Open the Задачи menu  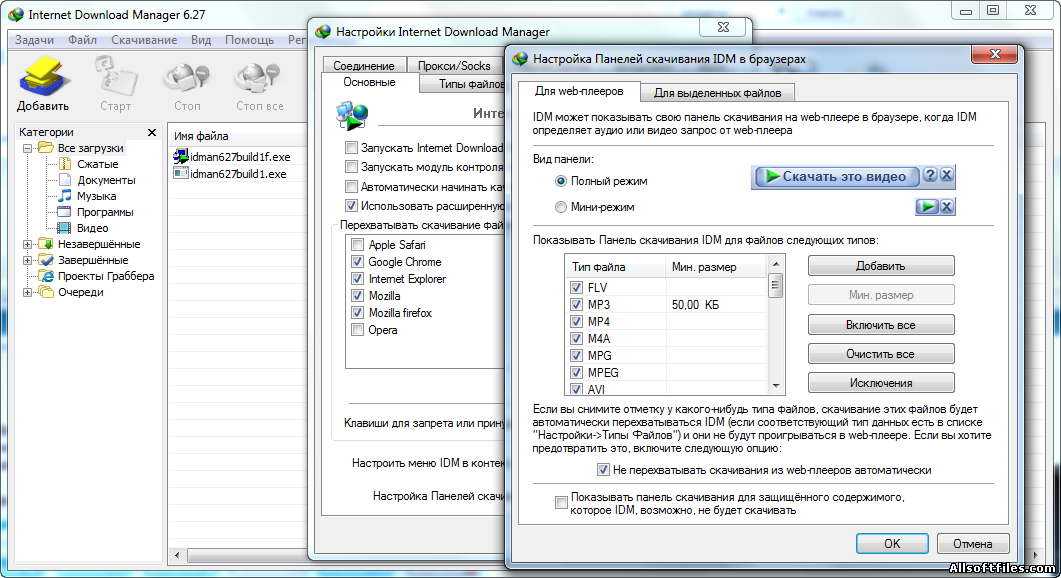(x=35, y=40)
